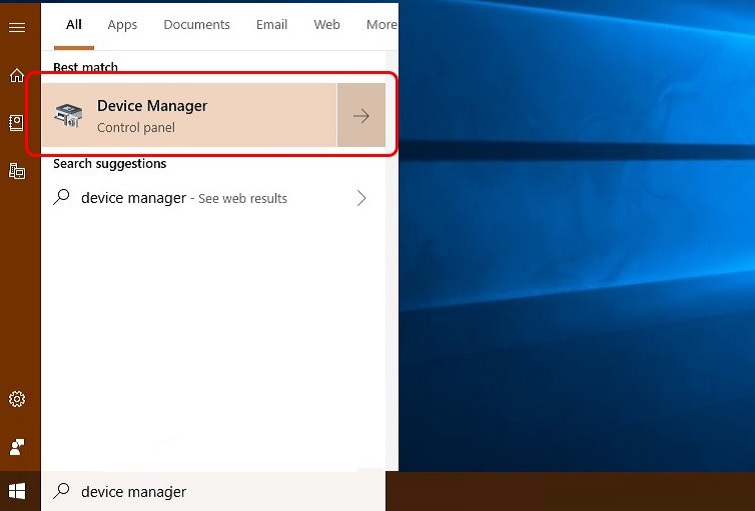The image size is (755, 511).
Task: Expand the web results suggestion chevron
Action: [361, 198]
